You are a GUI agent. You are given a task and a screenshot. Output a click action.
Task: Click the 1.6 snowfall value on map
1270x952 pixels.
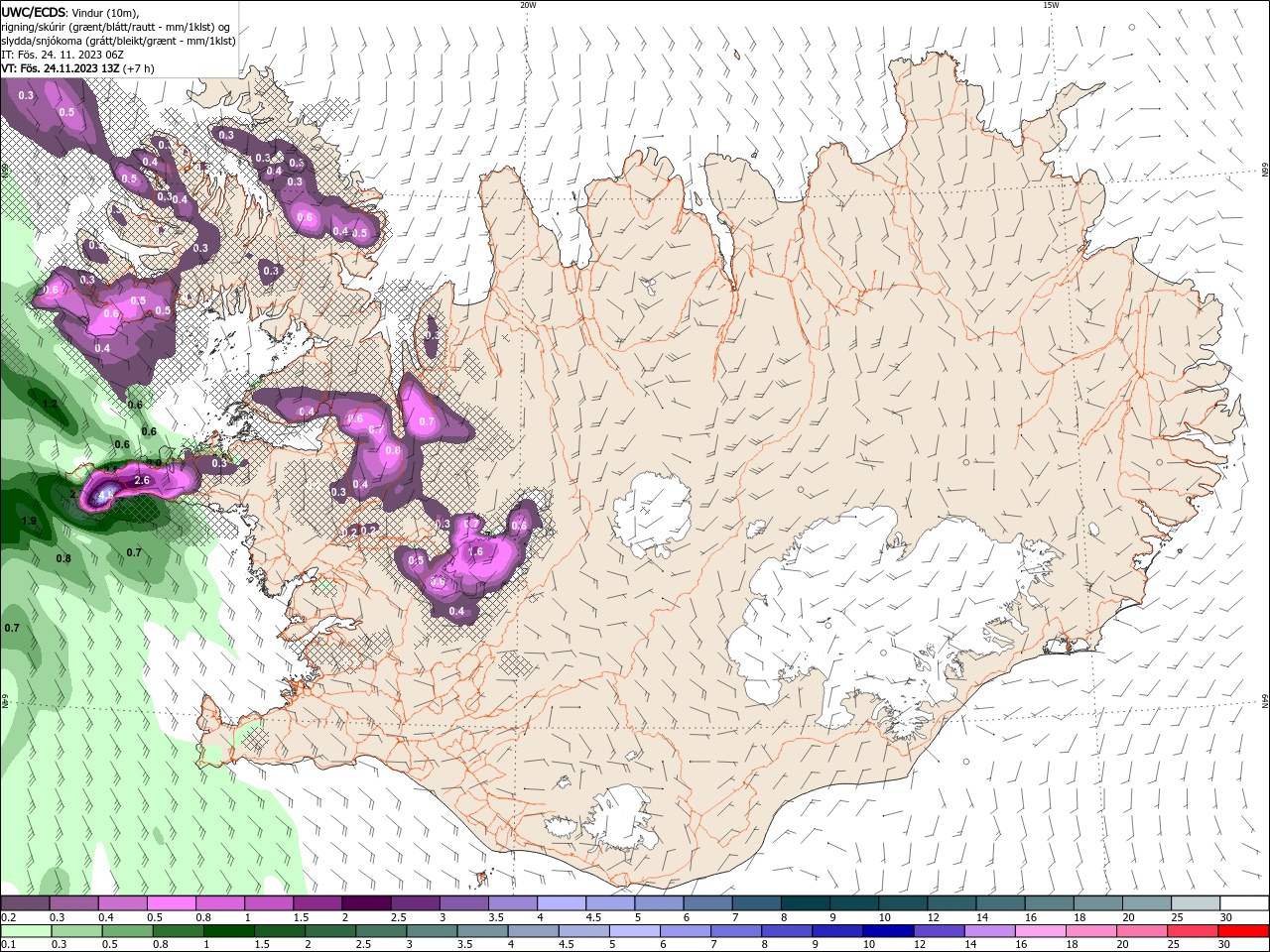(474, 551)
